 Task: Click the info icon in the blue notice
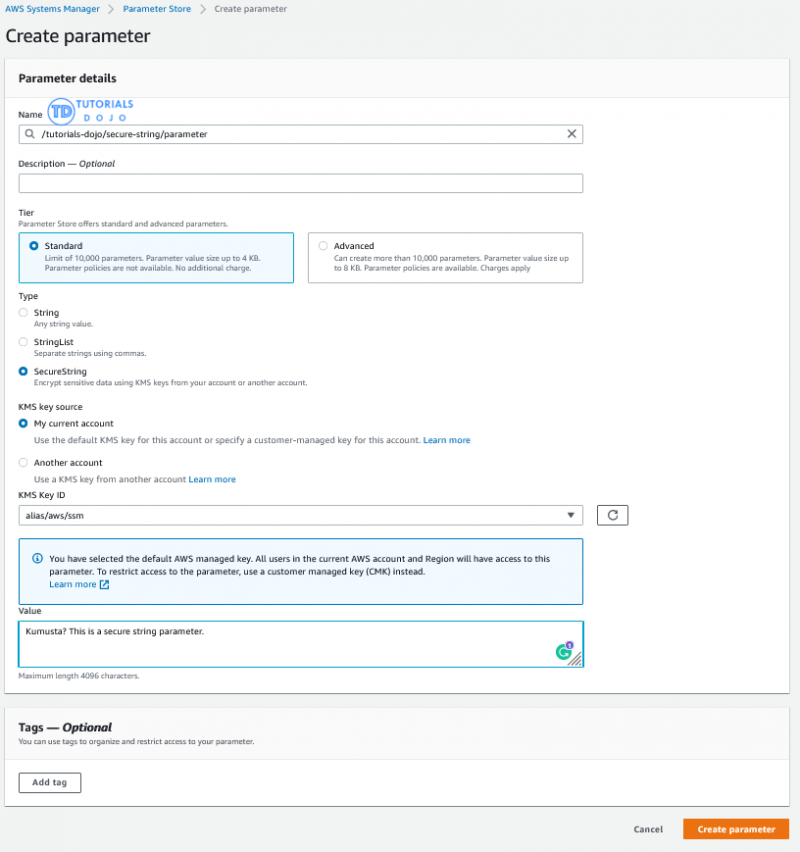37,559
